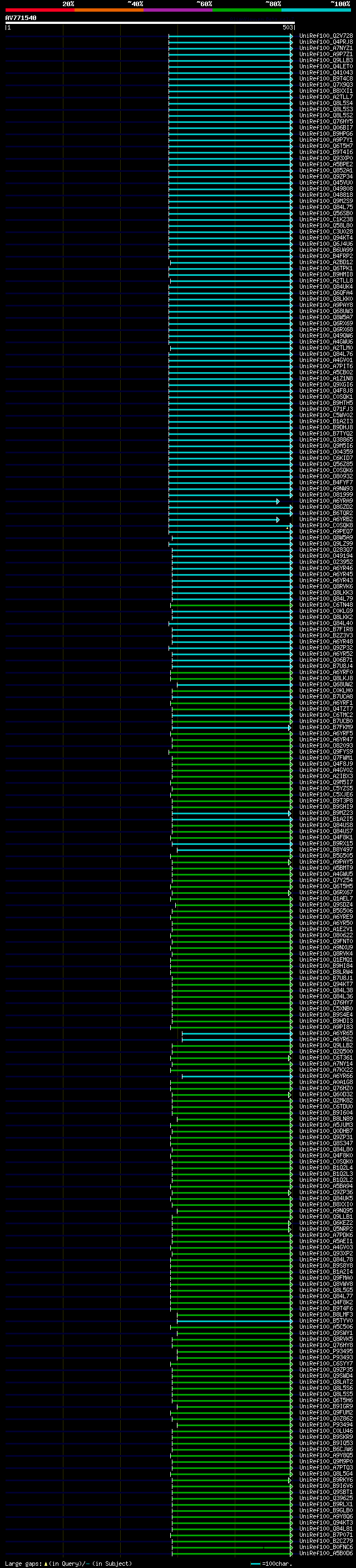Select label UniRef100_Q58L80
Screen dimensions: 356x1568
(325, 225)
